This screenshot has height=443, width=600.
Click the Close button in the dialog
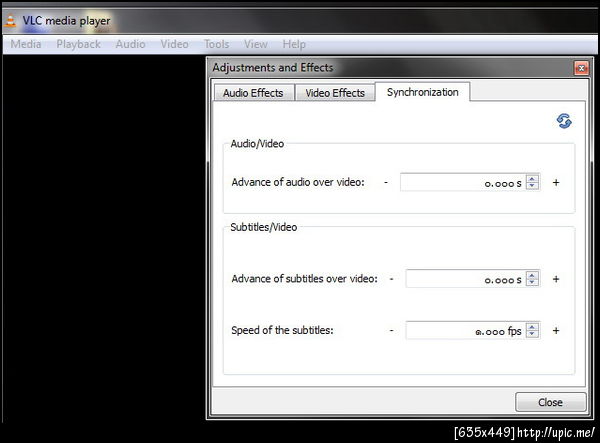tap(551, 402)
